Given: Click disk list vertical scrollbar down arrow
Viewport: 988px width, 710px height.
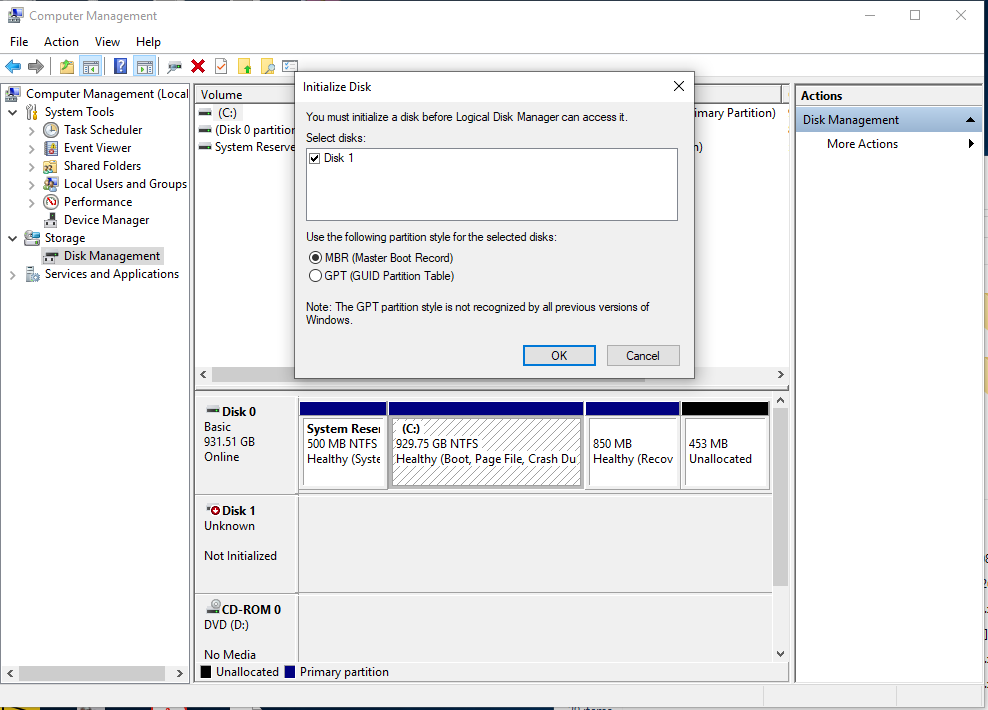Looking at the screenshot, I should click(x=780, y=653).
